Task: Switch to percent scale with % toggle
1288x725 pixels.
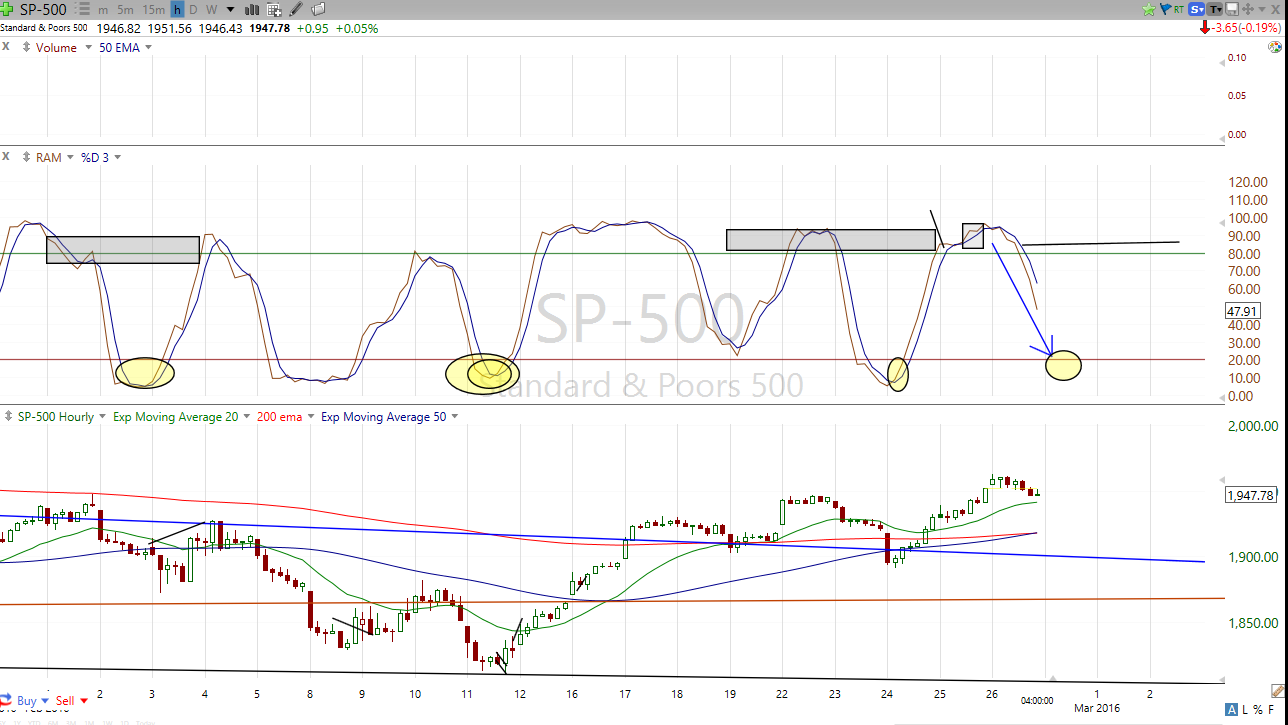Action: [x=1258, y=709]
